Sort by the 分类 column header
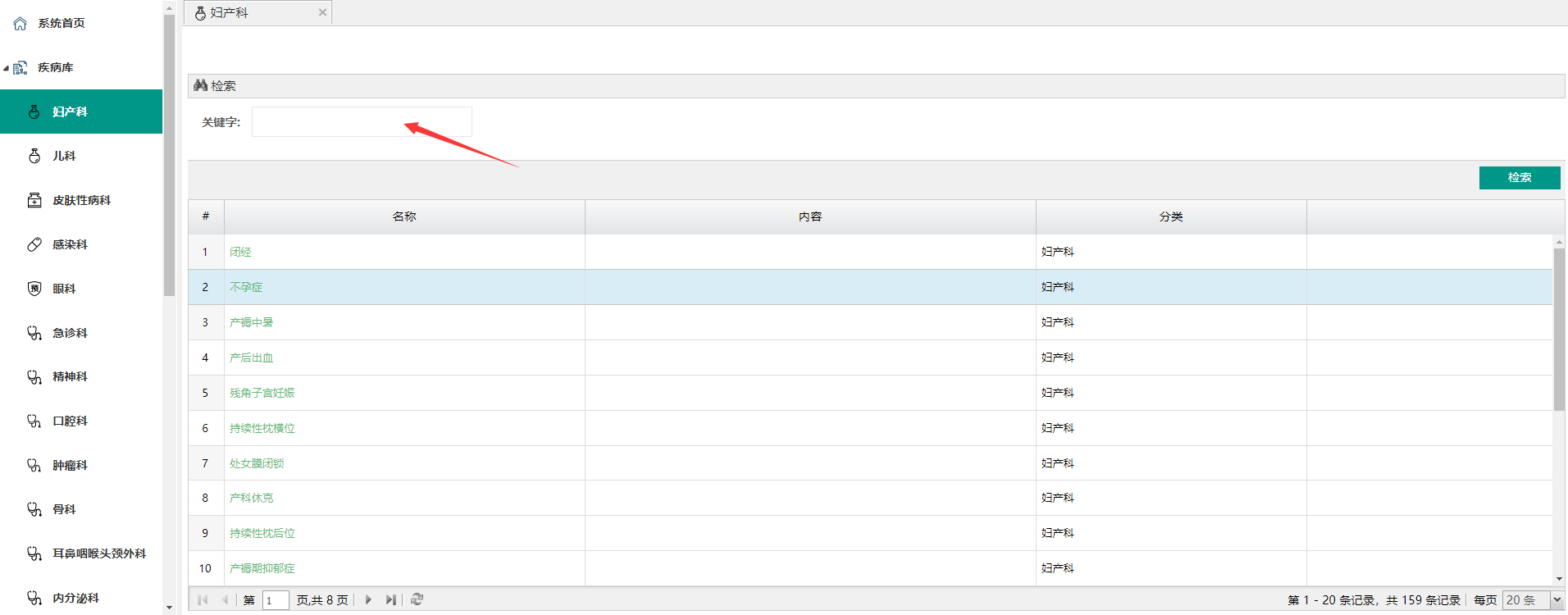The height and width of the screenshot is (615, 1568). [1171, 216]
